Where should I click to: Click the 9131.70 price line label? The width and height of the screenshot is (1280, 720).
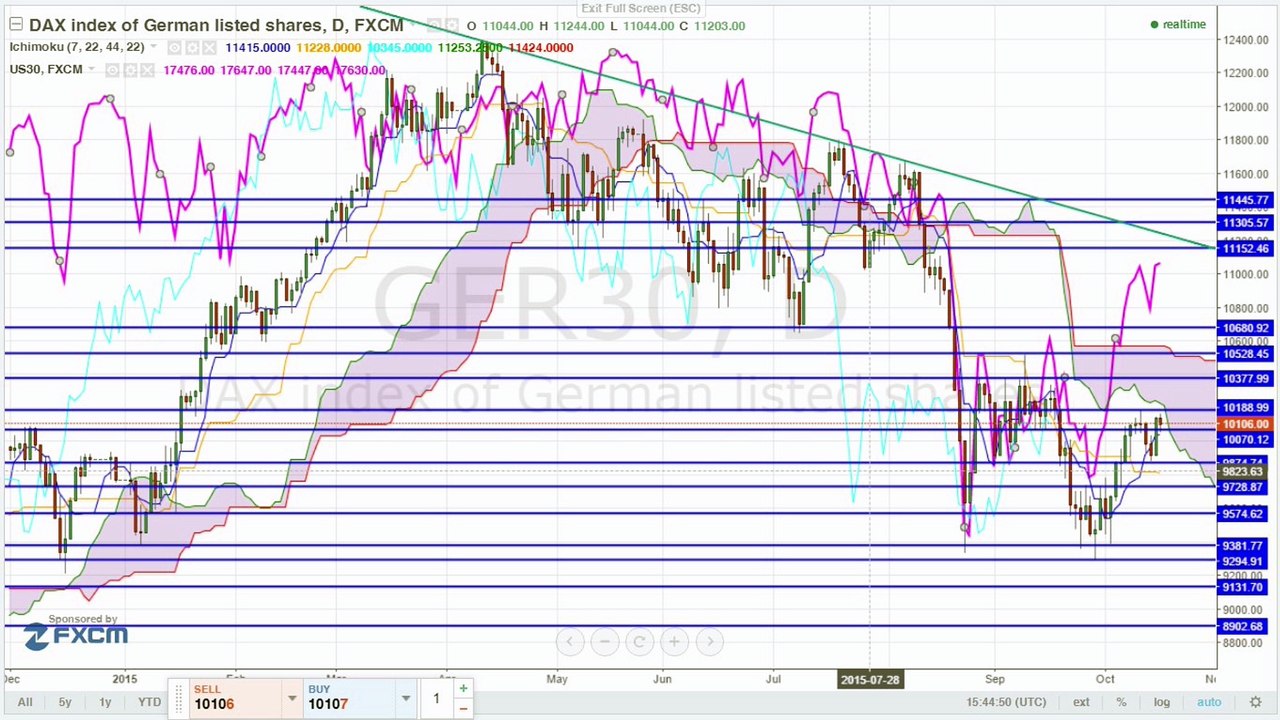1245,588
